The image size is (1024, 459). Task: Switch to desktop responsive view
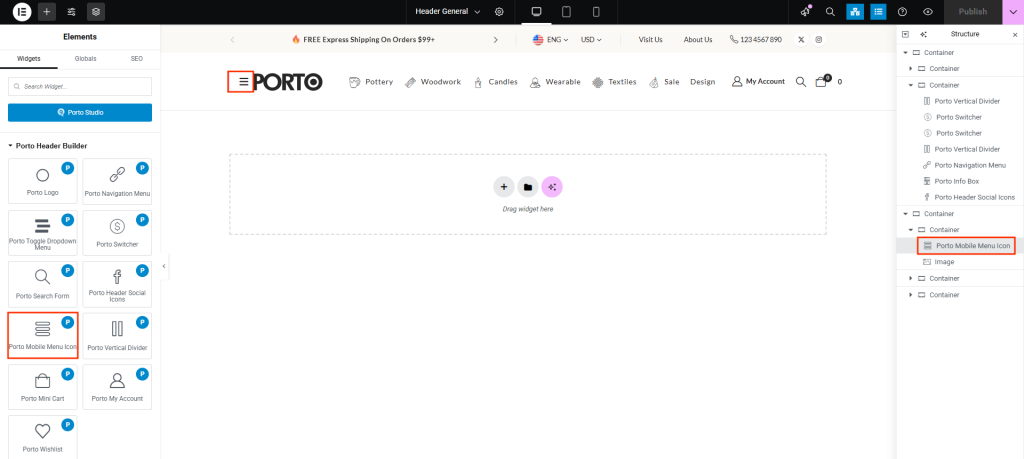[x=536, y=12]
